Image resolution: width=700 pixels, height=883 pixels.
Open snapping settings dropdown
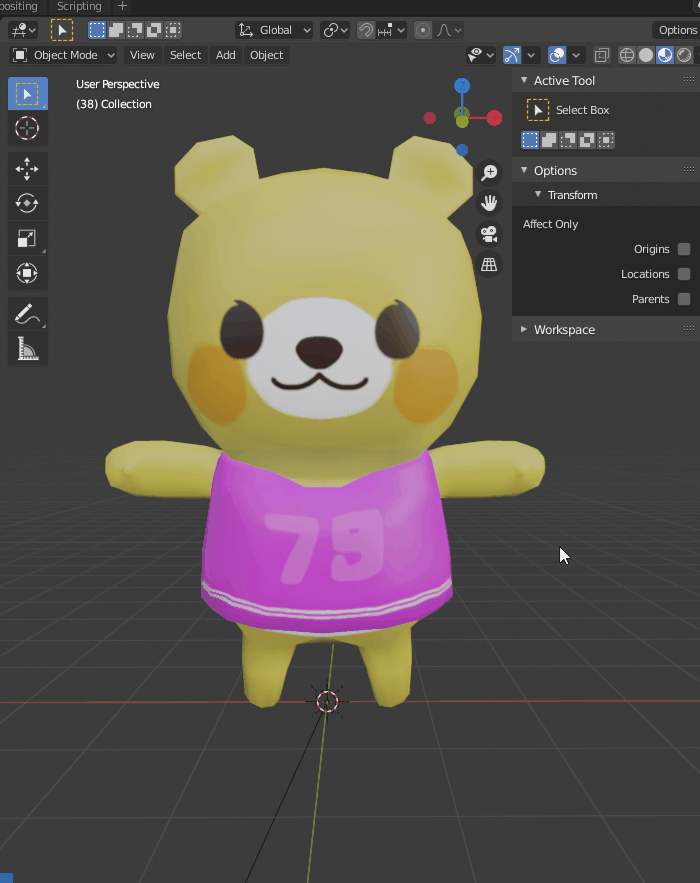[391, 30]
